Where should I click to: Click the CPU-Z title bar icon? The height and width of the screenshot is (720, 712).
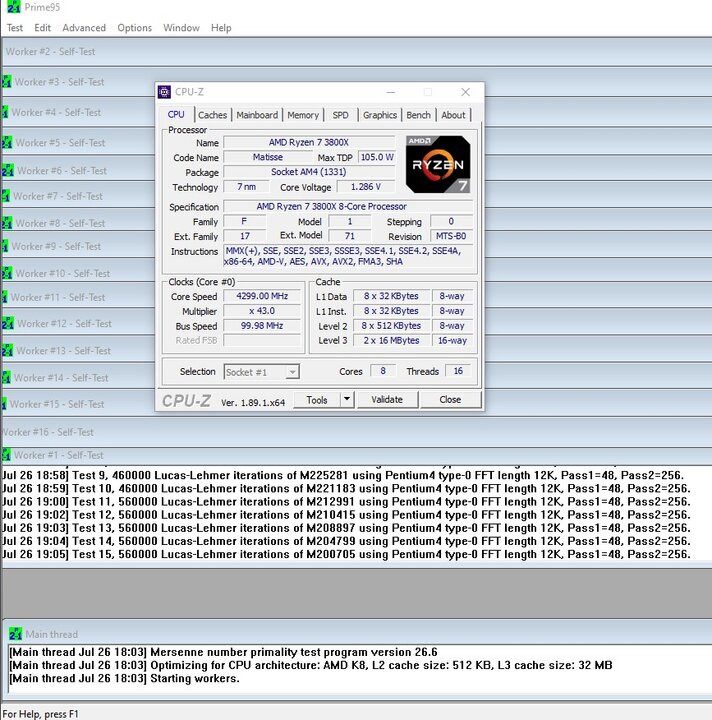click(x=164, y=92)
